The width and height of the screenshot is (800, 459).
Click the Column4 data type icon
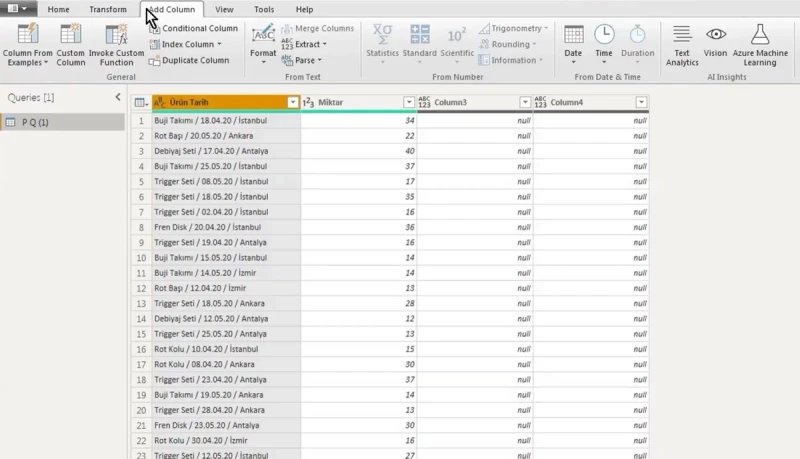tap(540, 103)
